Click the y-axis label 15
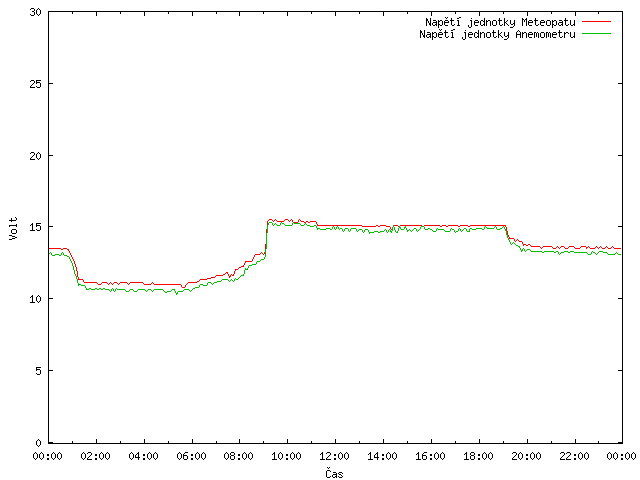The image size is (640, 480). coord(36,227)
